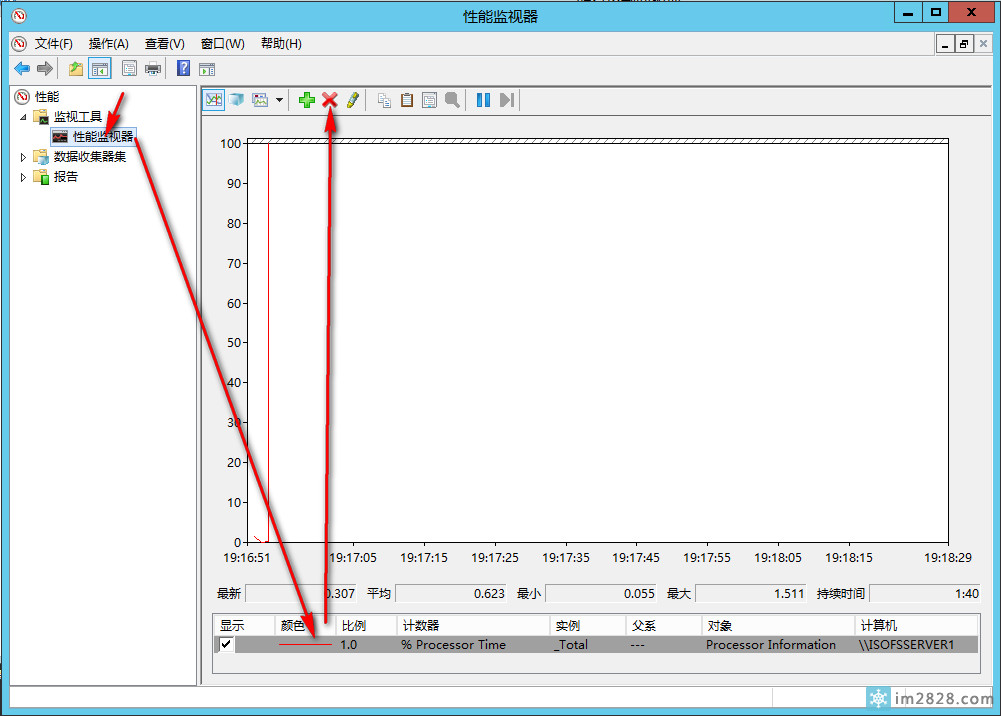Open the 查看(V) menu

(164, 44)
